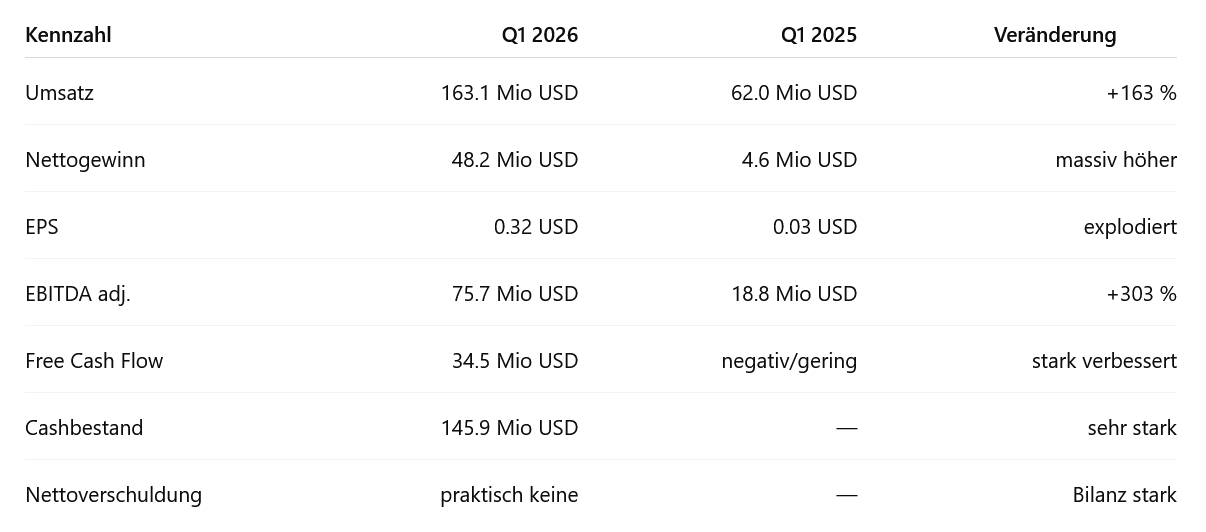Image resolution: width=1206 pixels, height=532 pixels.
Task: Select the Free Cash Flow label
Action: click(94, 361)
